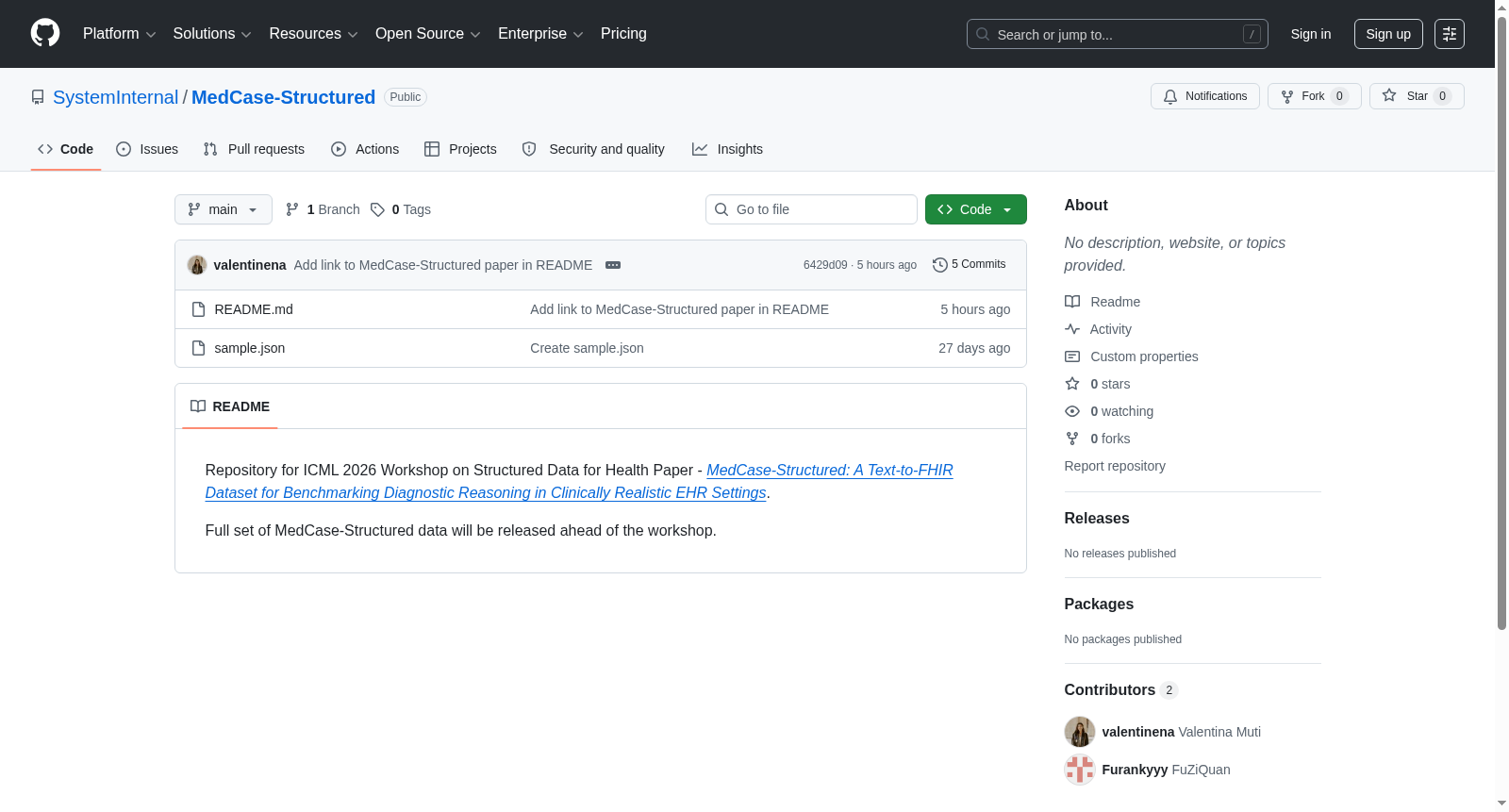Open the Packages section heading link
The image size is (1509, 812).
1099,605
